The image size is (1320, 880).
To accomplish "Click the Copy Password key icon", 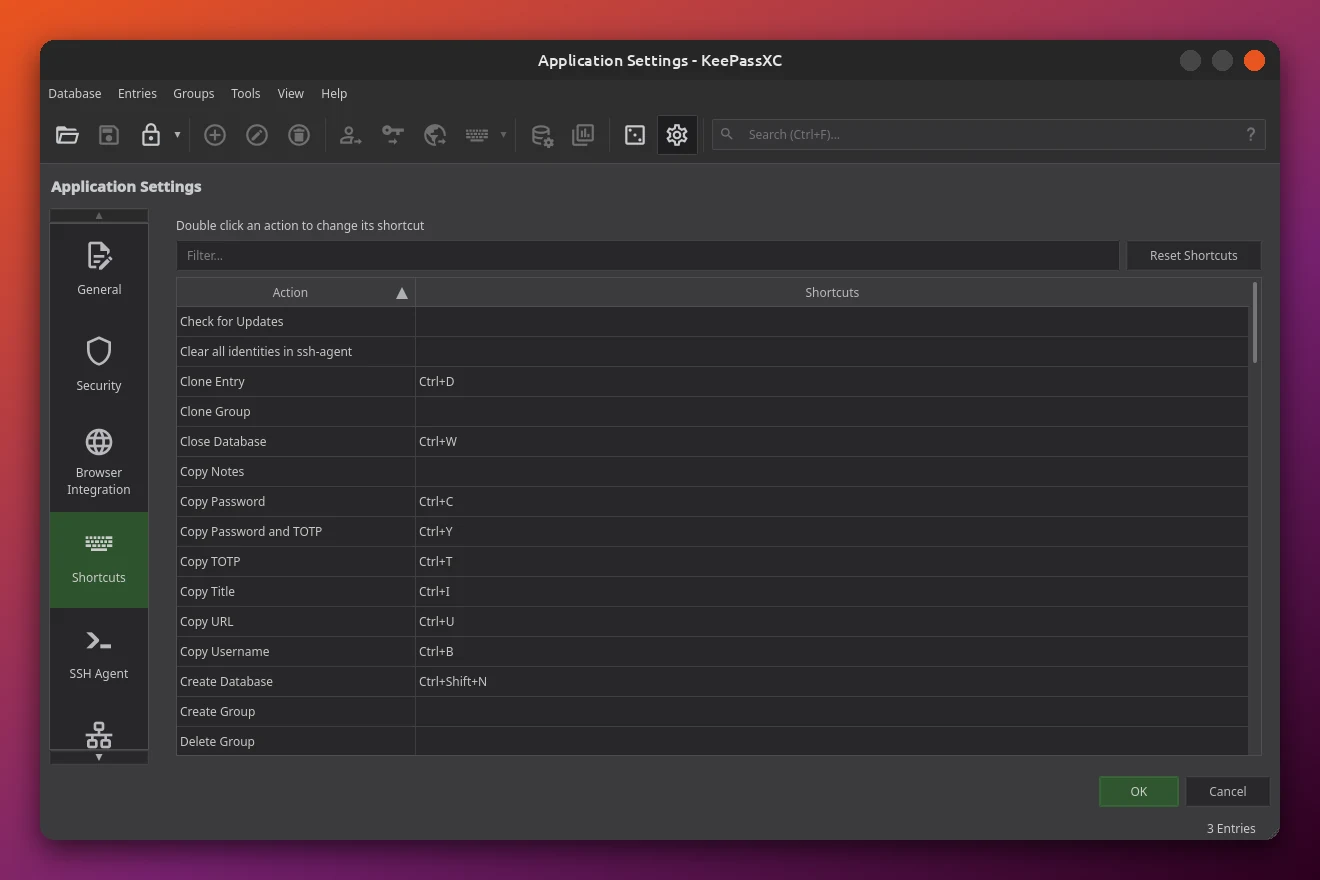I will tap(393, 135).
